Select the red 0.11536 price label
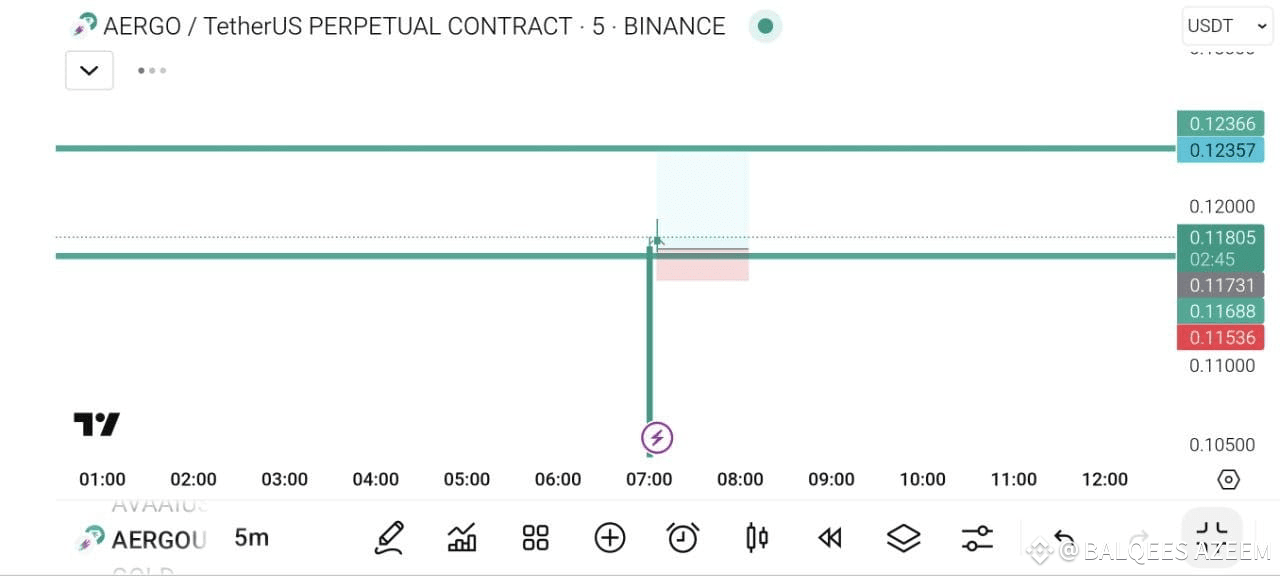 [1221, 337]
